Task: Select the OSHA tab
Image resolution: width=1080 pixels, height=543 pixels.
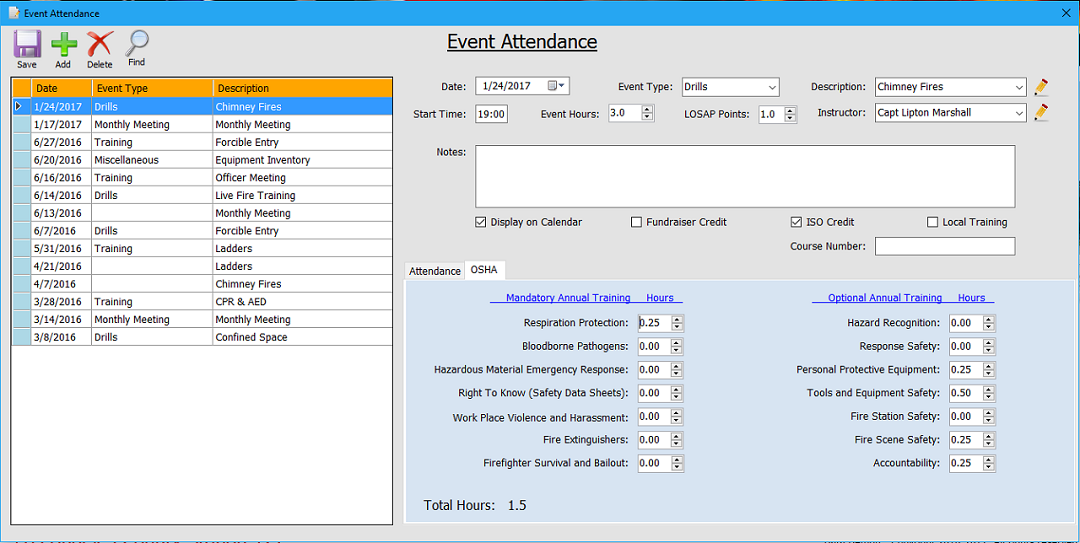Action: [484, 270]
